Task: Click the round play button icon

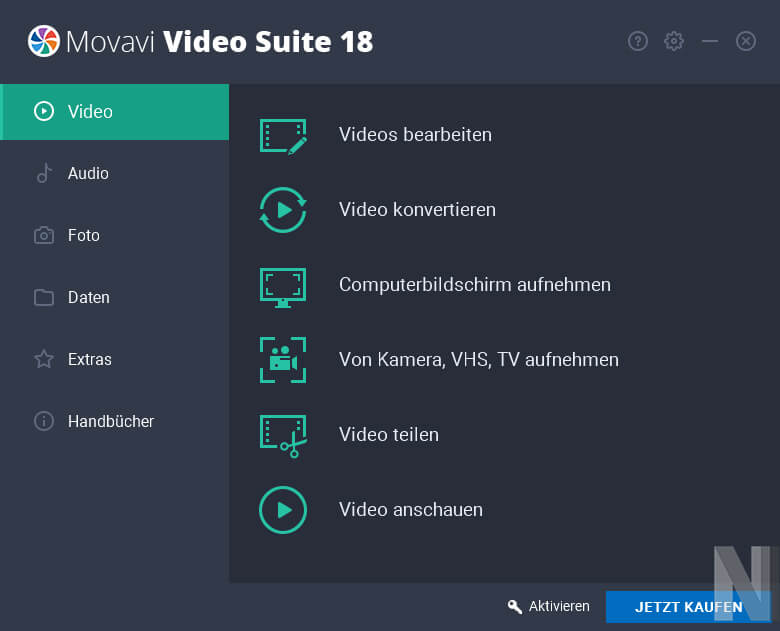Action: pos(283,510)
